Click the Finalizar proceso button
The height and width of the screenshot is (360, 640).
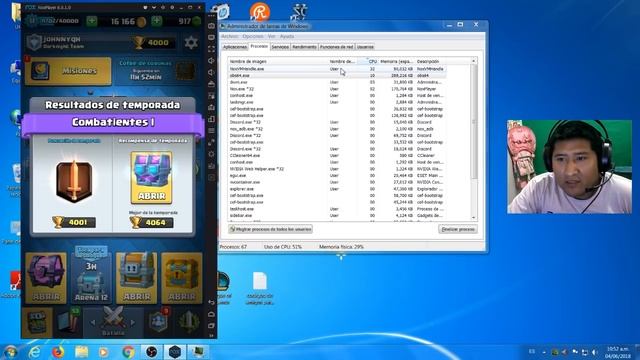458,229
